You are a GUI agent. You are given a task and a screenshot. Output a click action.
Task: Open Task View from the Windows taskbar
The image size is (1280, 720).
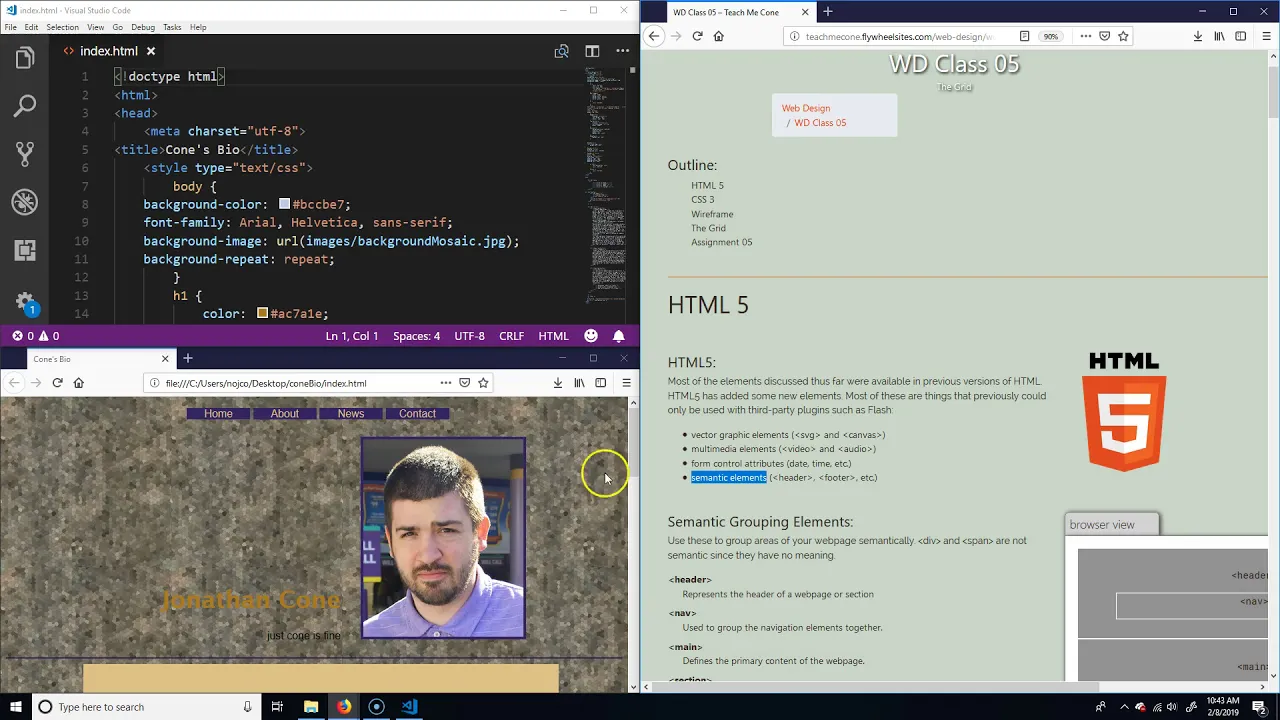[x=277, y=707]
